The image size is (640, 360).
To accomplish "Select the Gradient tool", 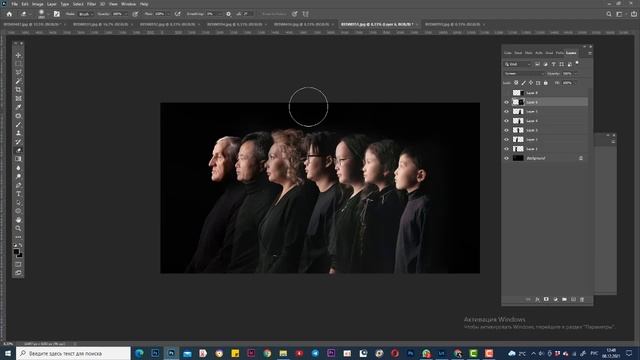I will [x=18, y=159].
